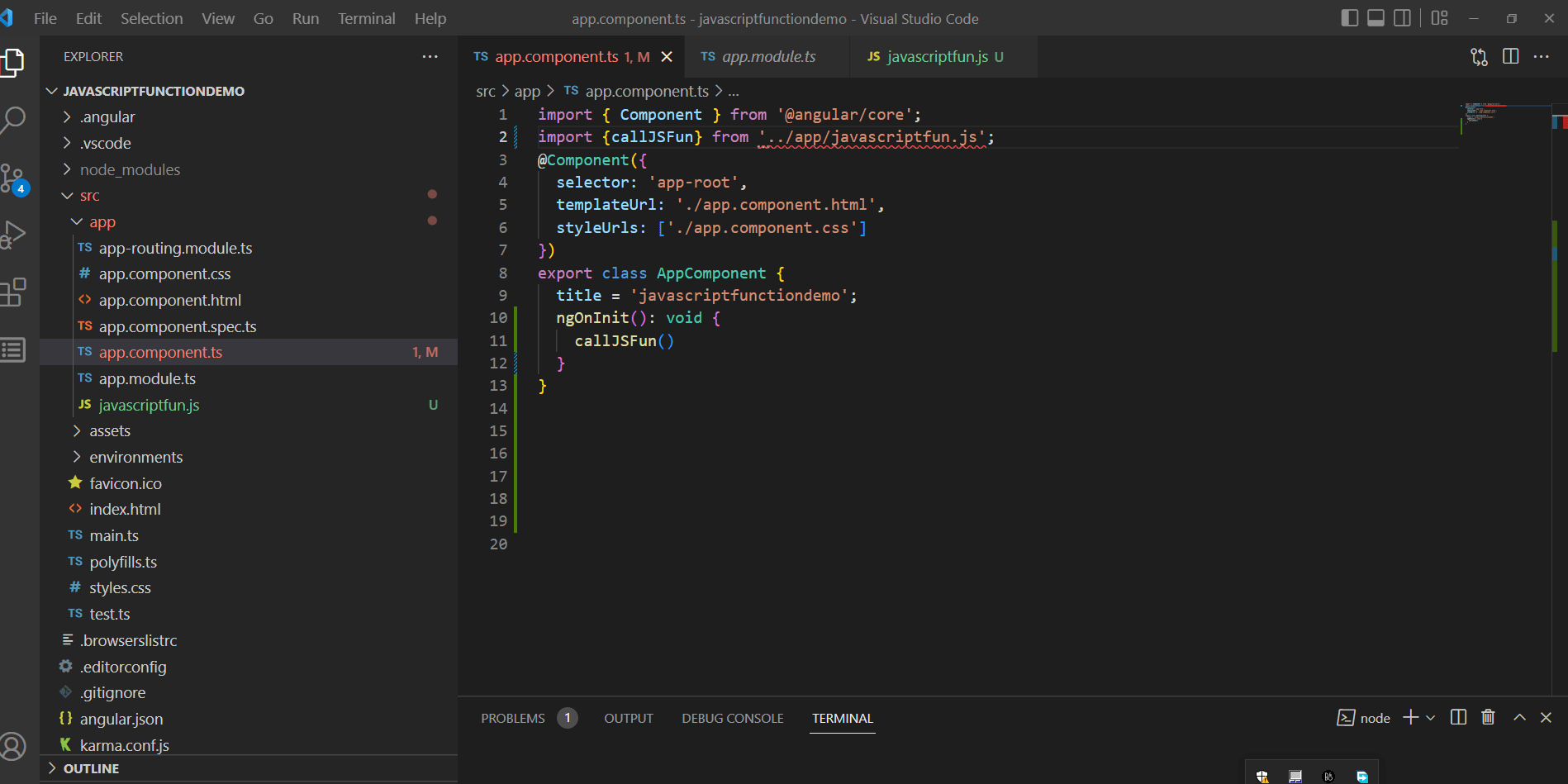
Task: Split the editor using the split icon
Action: 1510,56
